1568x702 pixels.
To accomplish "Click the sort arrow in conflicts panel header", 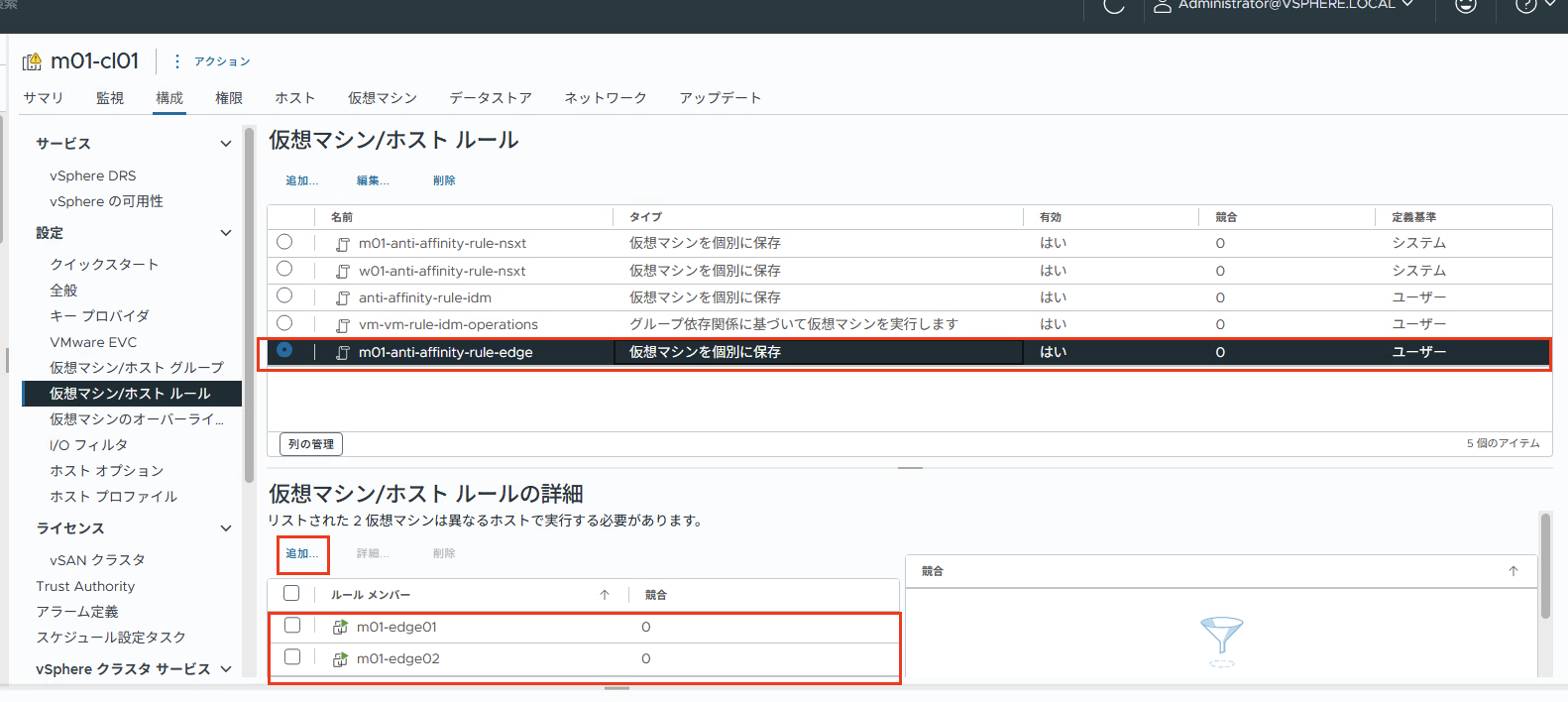I will click(x=1513, y=571).
